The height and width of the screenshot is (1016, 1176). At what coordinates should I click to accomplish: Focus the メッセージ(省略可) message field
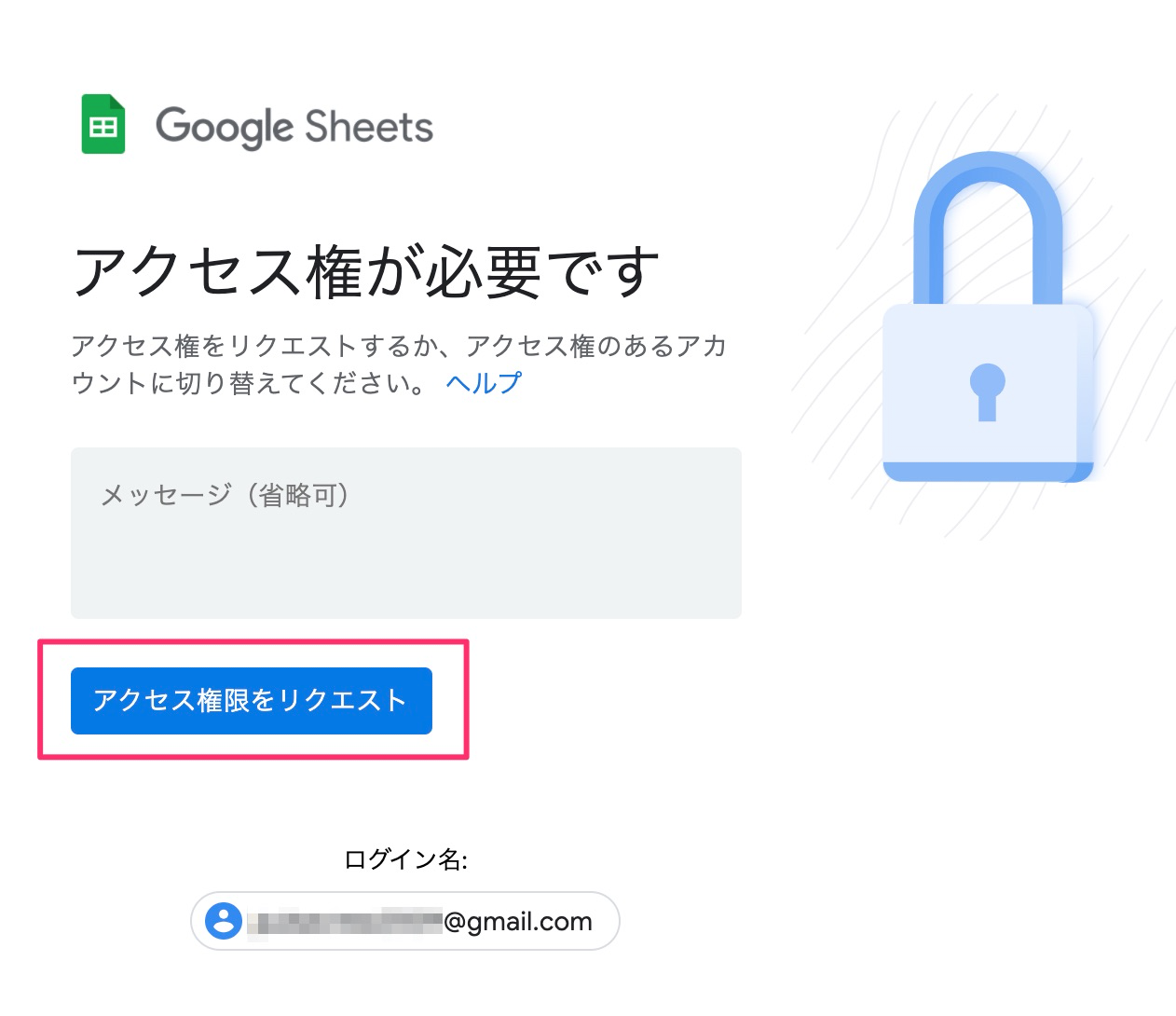(x=405, y=531)
